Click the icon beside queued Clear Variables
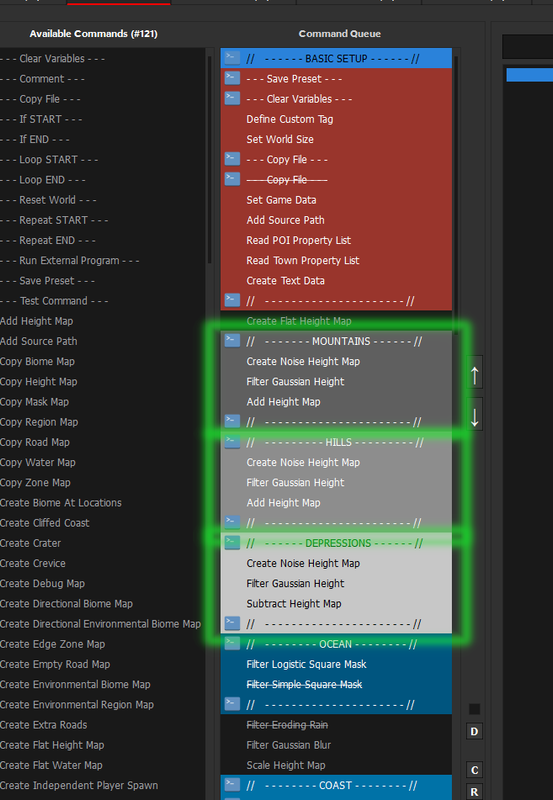This screenshot has height=800, width=553. 232,98
